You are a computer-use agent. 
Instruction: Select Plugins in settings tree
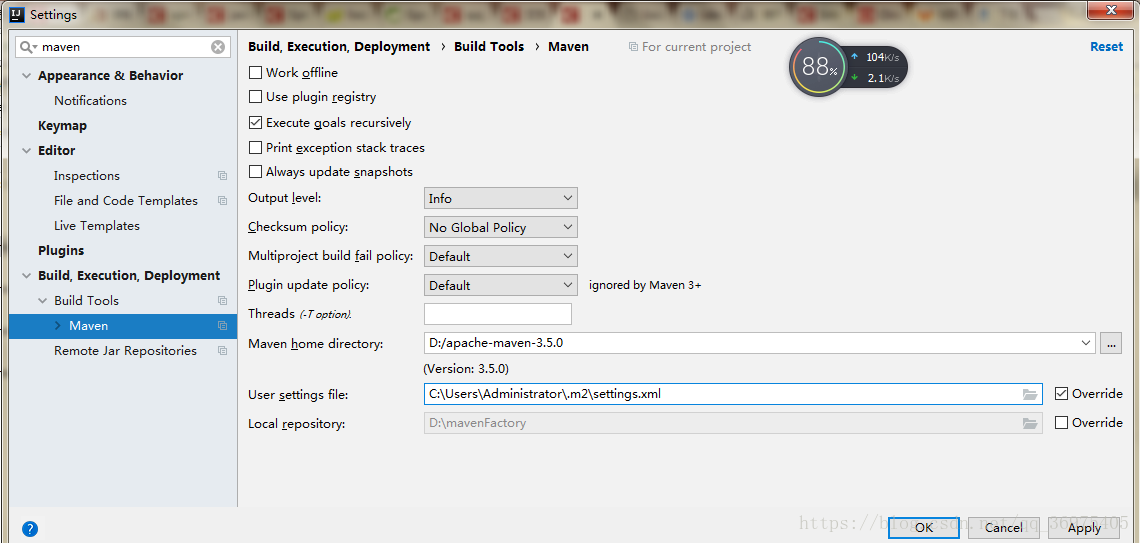(x=61, y=251)
